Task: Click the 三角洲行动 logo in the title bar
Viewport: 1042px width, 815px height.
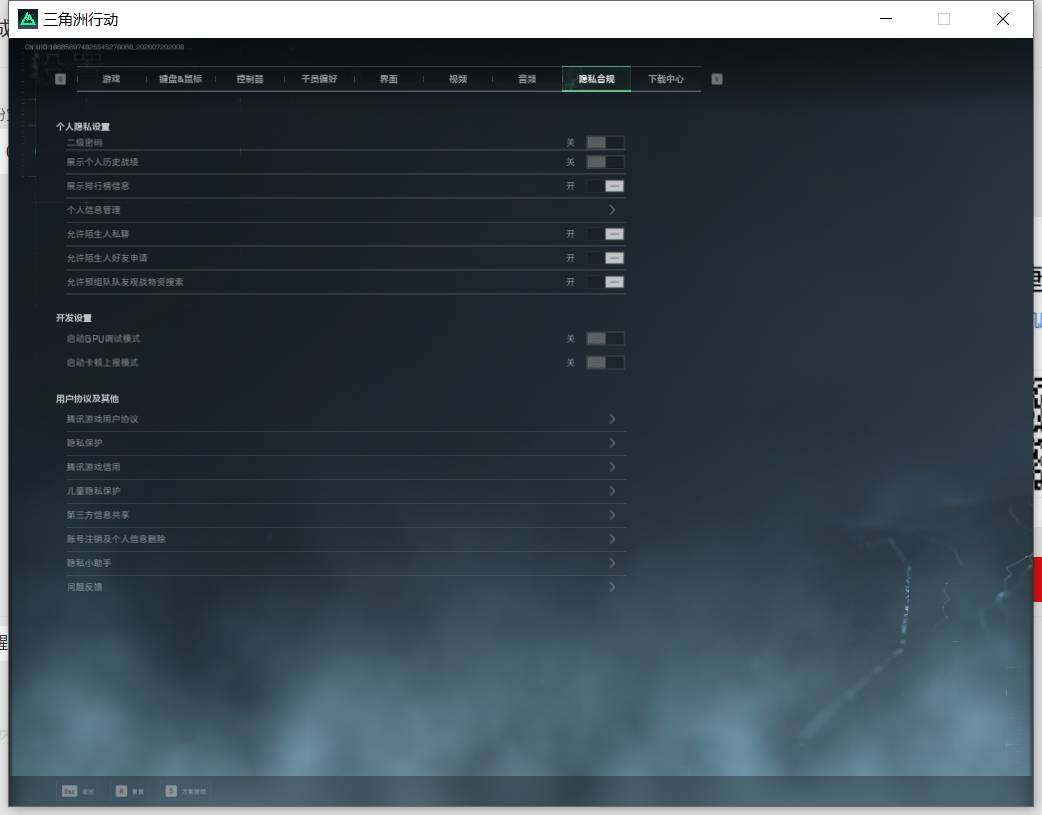Action: click(28, 19)
